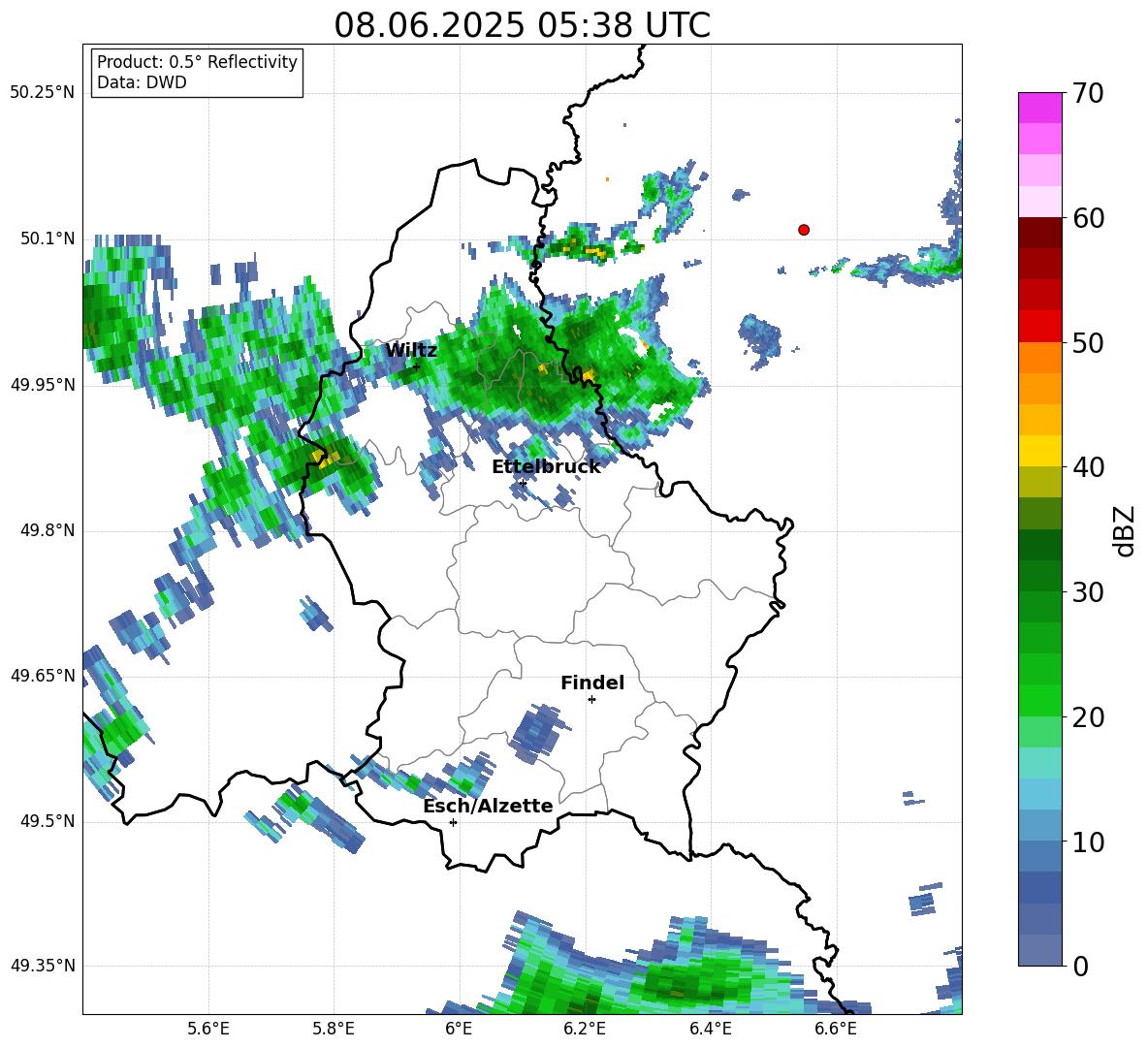Screen dimensions: 1148x1048
Task: Click the 49.95°N latitude label
Action: coord(43,385)
